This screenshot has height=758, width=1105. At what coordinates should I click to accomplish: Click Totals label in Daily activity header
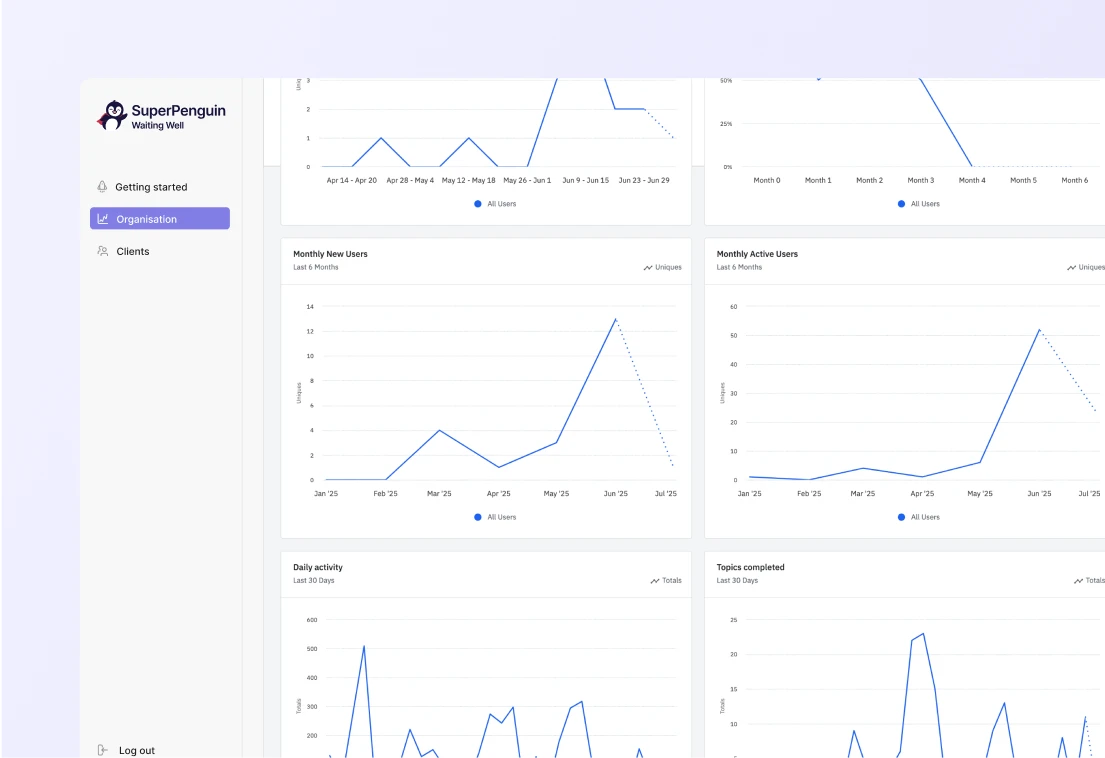point(672,580)
